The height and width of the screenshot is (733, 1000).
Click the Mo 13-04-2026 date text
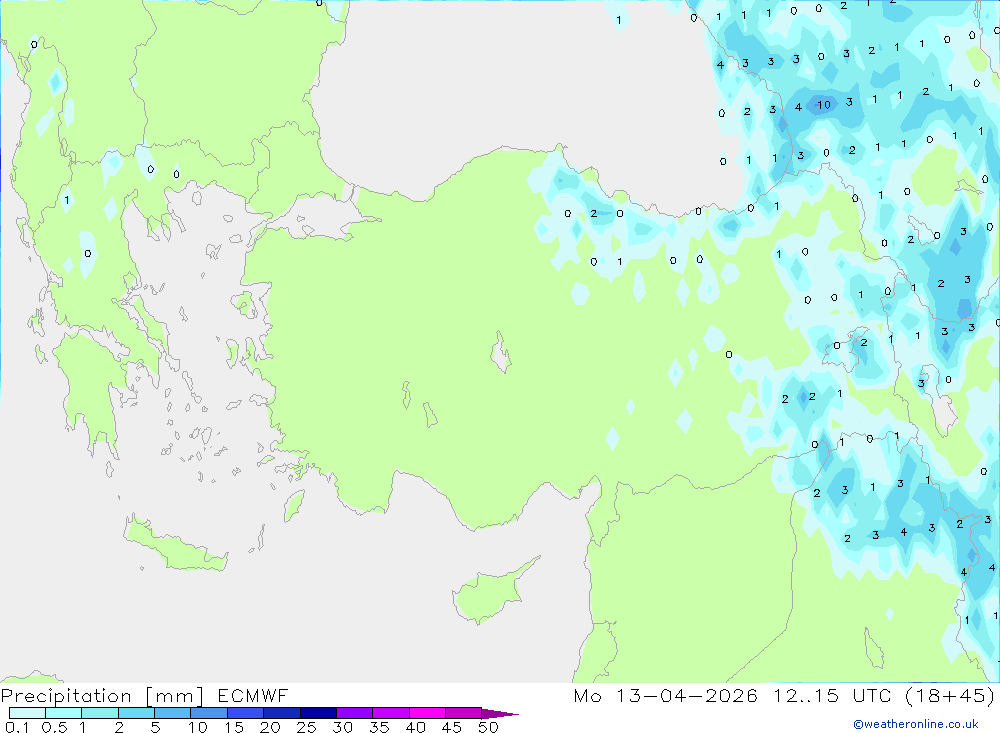click(665, 695)
